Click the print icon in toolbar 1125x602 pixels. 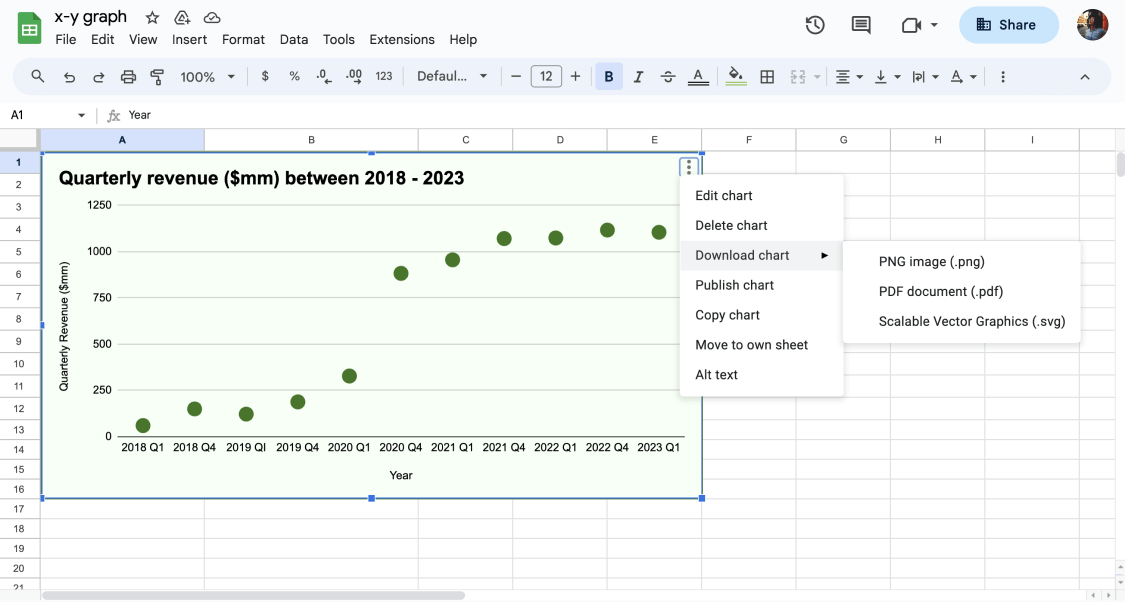[x=128, y=77]
